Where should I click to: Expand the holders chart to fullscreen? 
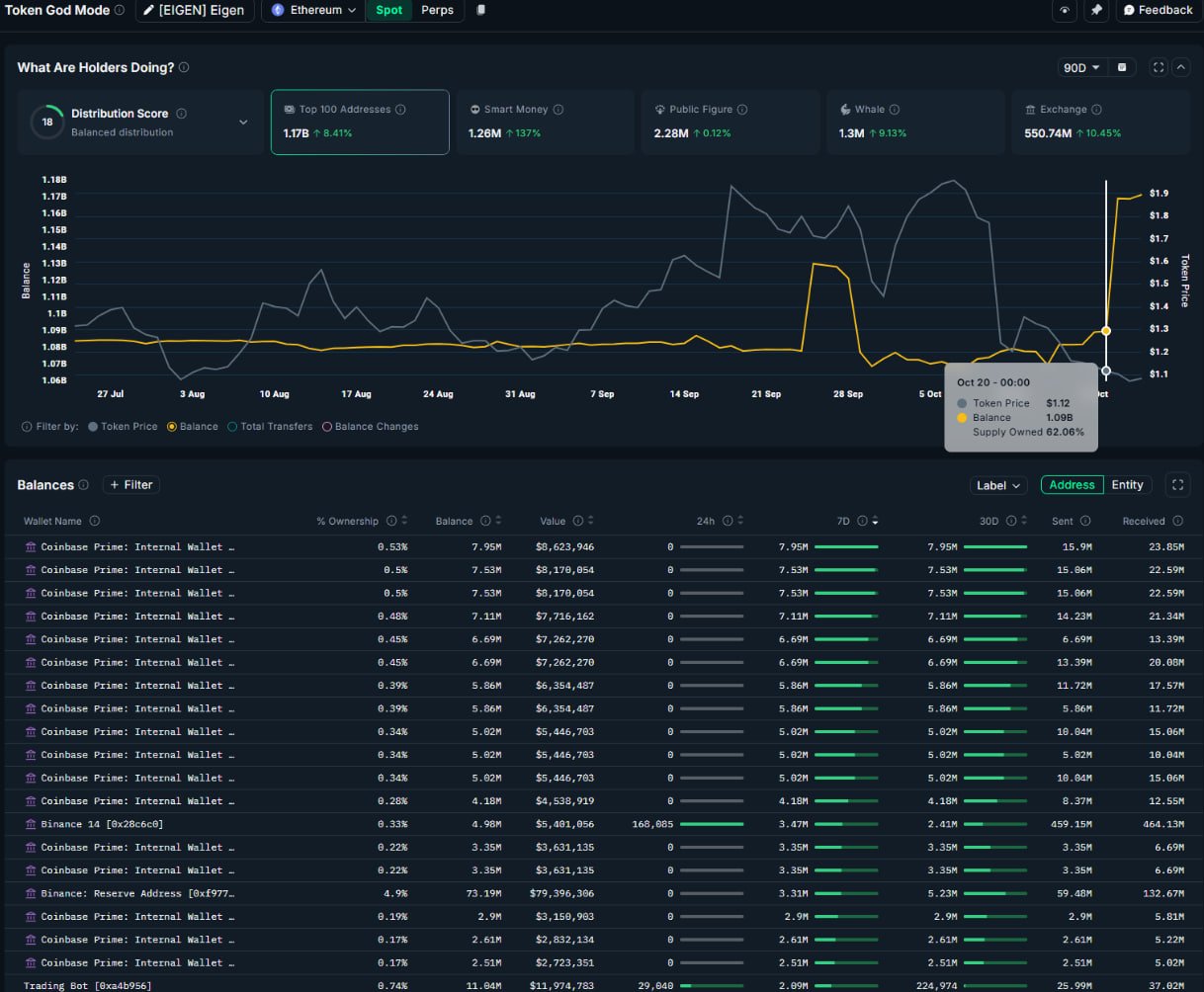1159,68
